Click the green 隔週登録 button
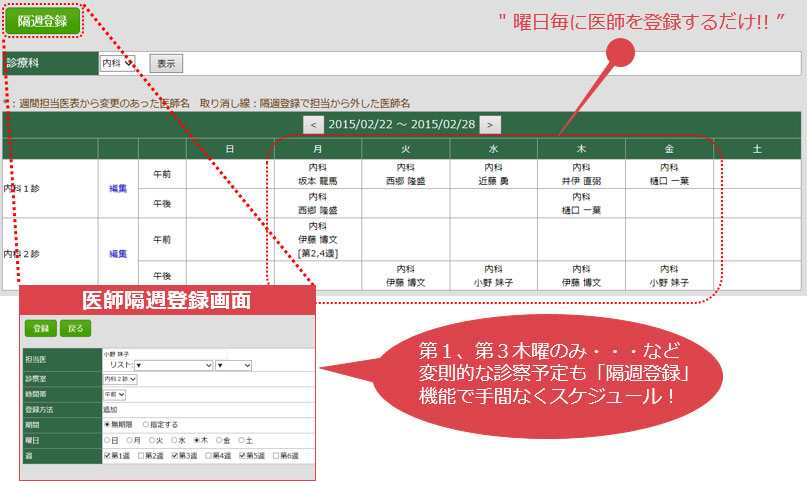The image size is (807, 481). (x=41, y=21)
